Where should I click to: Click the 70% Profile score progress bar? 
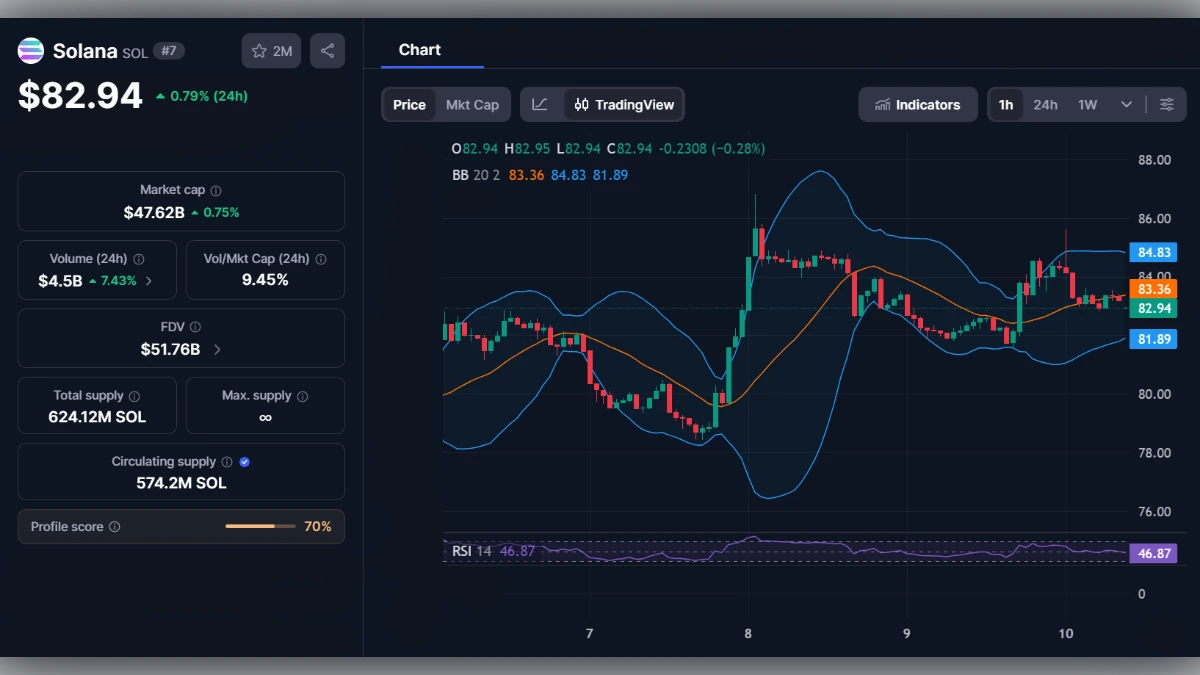point(261,526)
